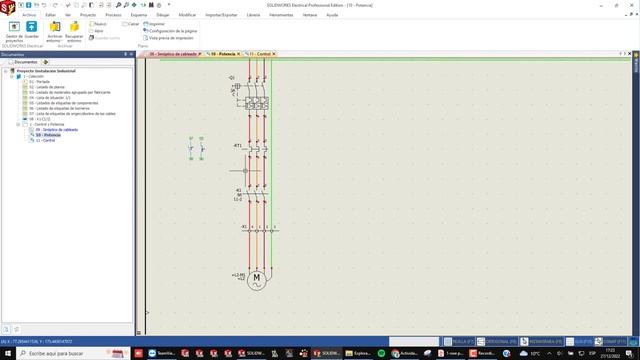Open the Importar/Exportar ribbon tab

pyautogui.click(x=221, y=15)
